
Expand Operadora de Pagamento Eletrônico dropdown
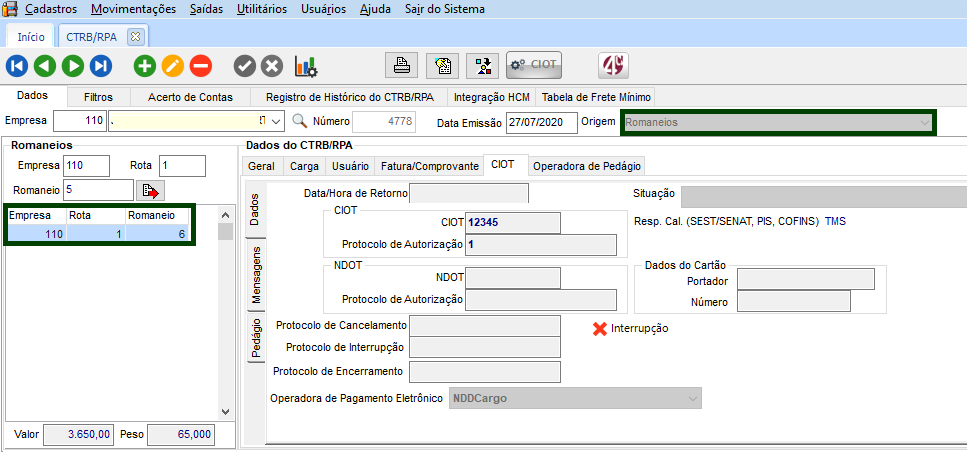coord(692,398)
